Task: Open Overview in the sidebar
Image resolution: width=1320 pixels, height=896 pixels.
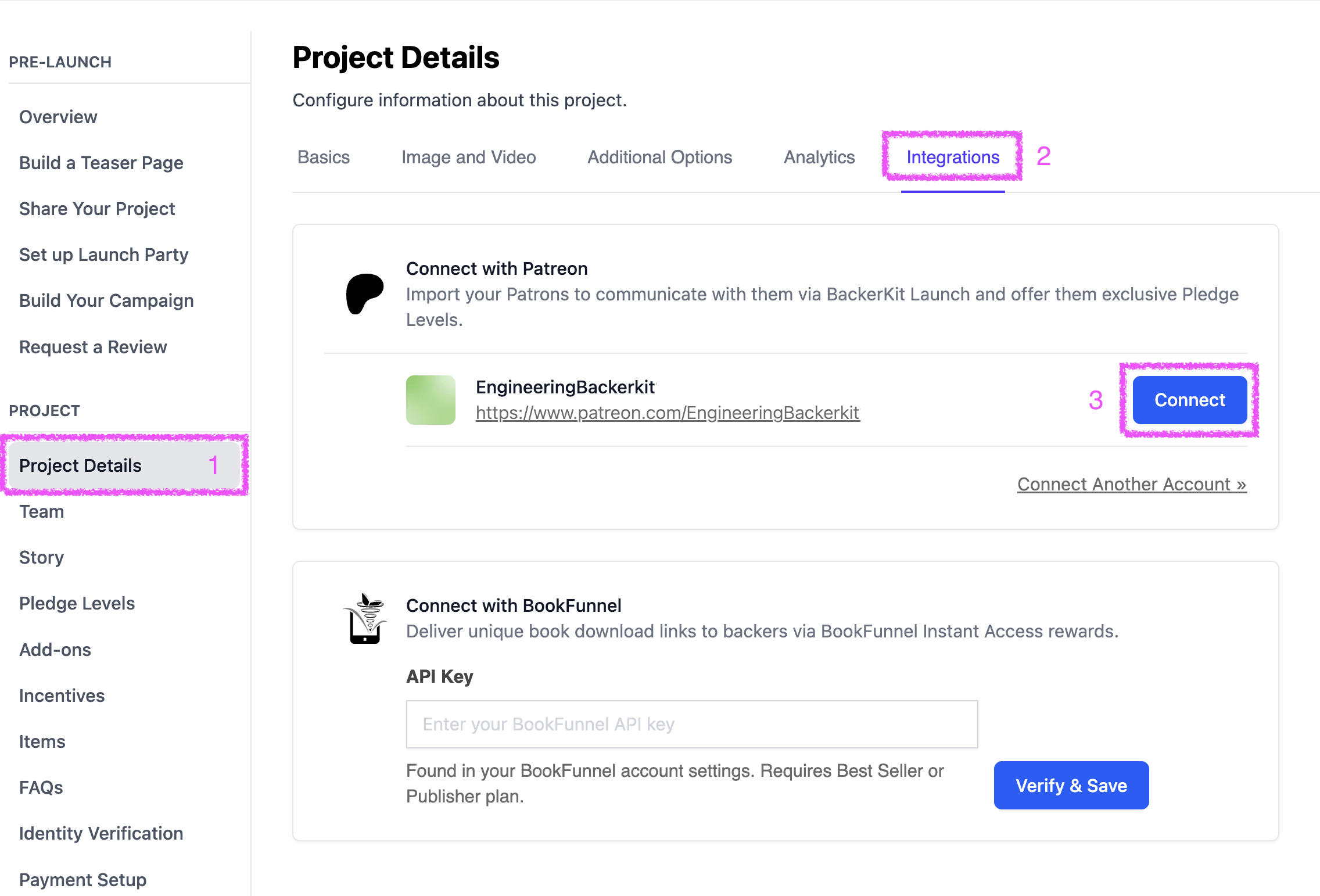Action: click(58, 117)
